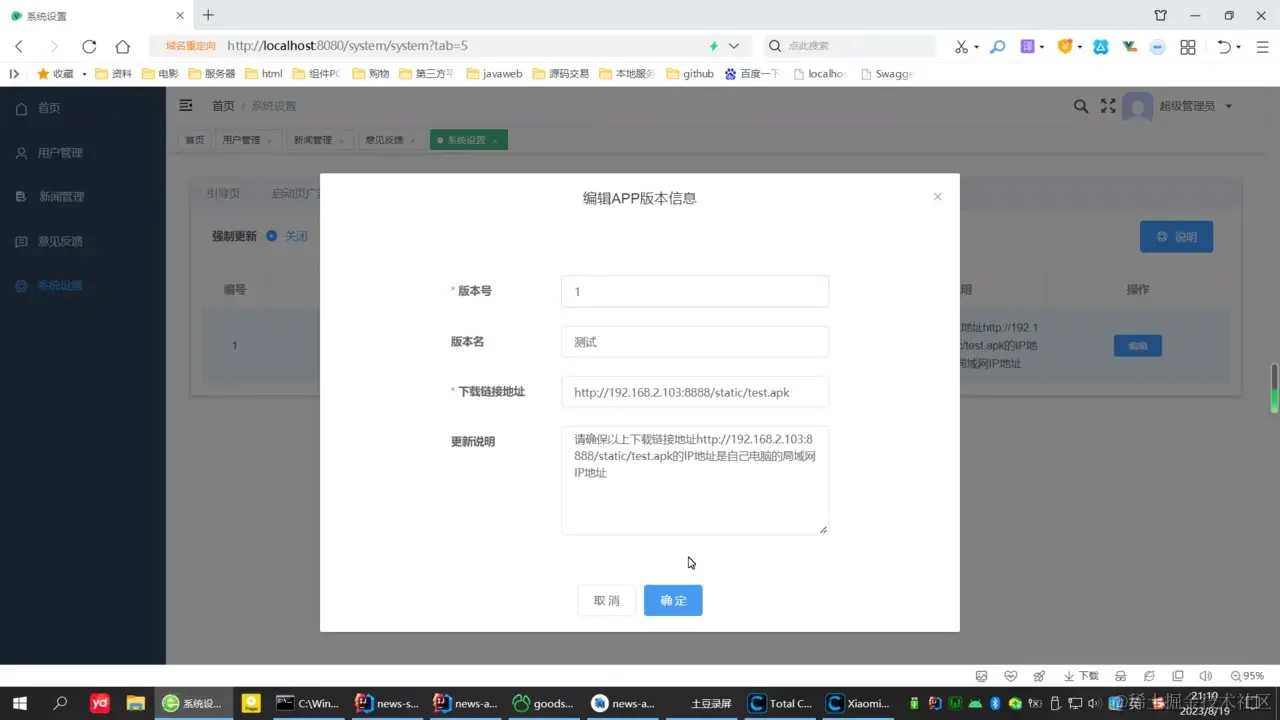Open the scissors tool dropdown arrow
Screen dimensions: 1280x720
pos(976,47)
